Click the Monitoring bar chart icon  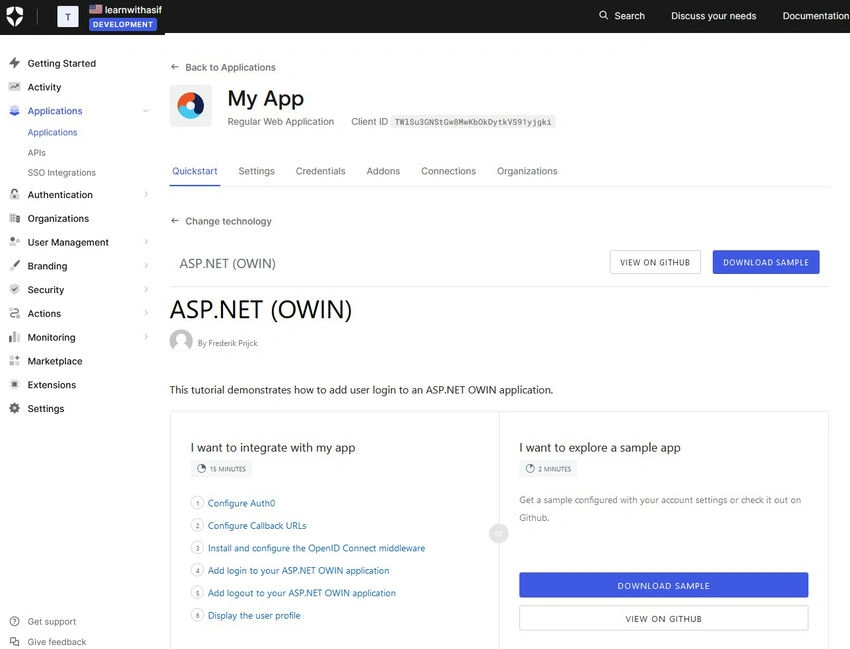[15, 337]
